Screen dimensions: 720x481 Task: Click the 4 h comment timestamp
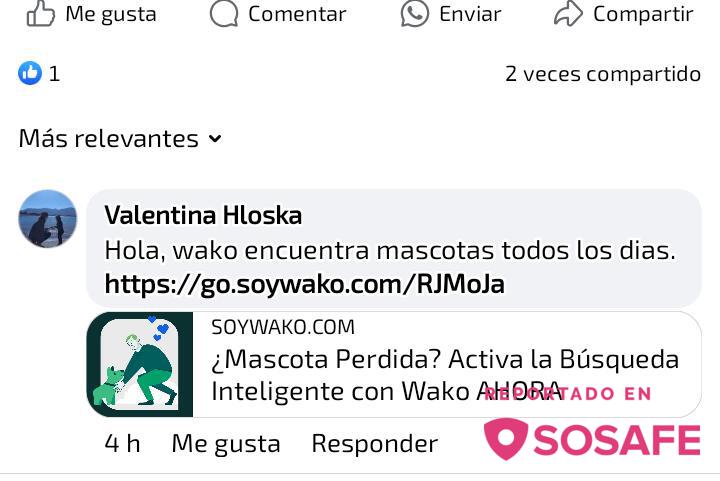(122, 444)
